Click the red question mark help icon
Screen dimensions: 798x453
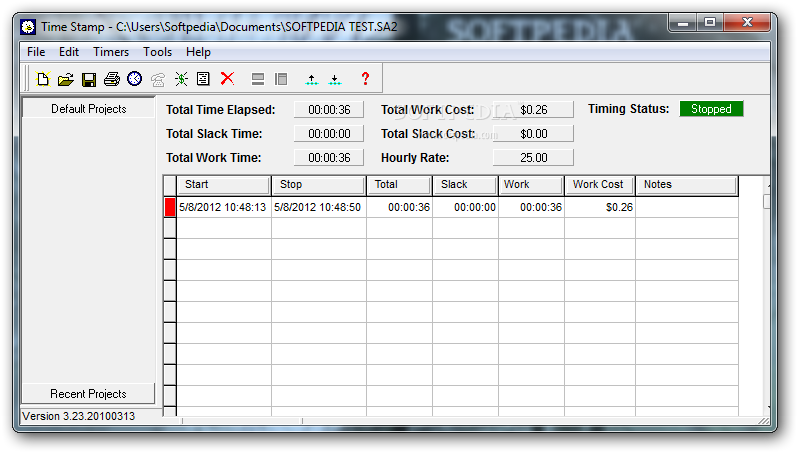click(x=365, y=79)
